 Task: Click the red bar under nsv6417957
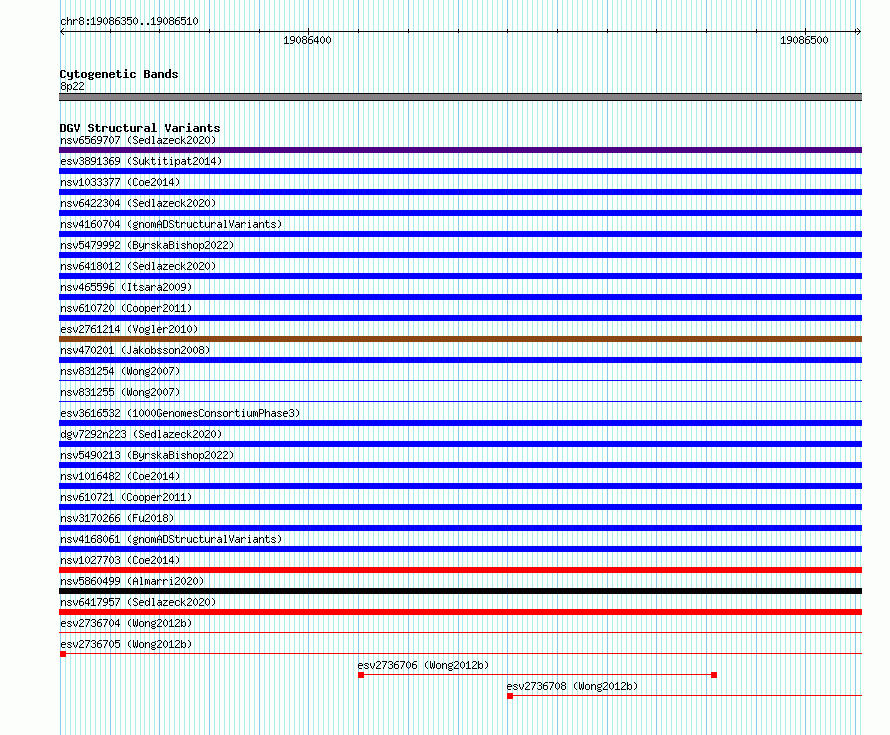click(460, 612)
